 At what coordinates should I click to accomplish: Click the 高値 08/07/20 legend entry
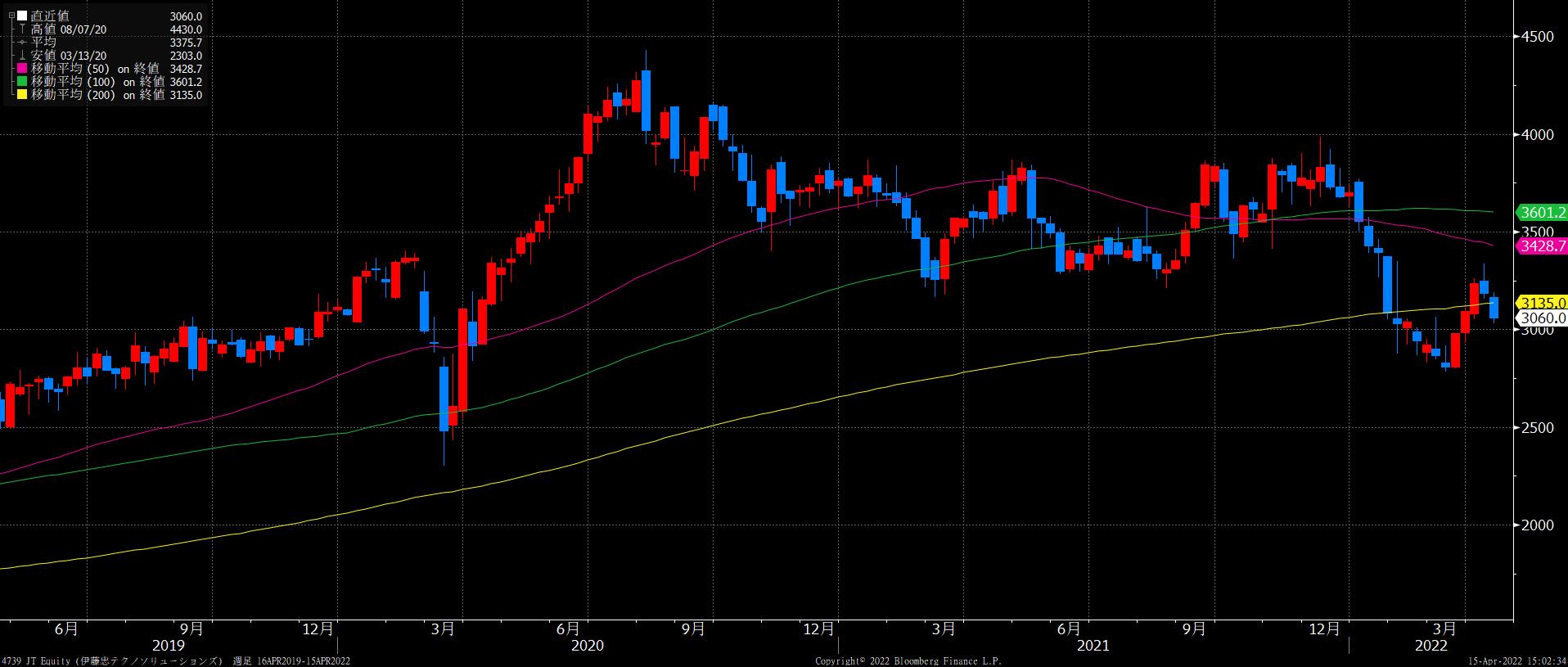69,29
